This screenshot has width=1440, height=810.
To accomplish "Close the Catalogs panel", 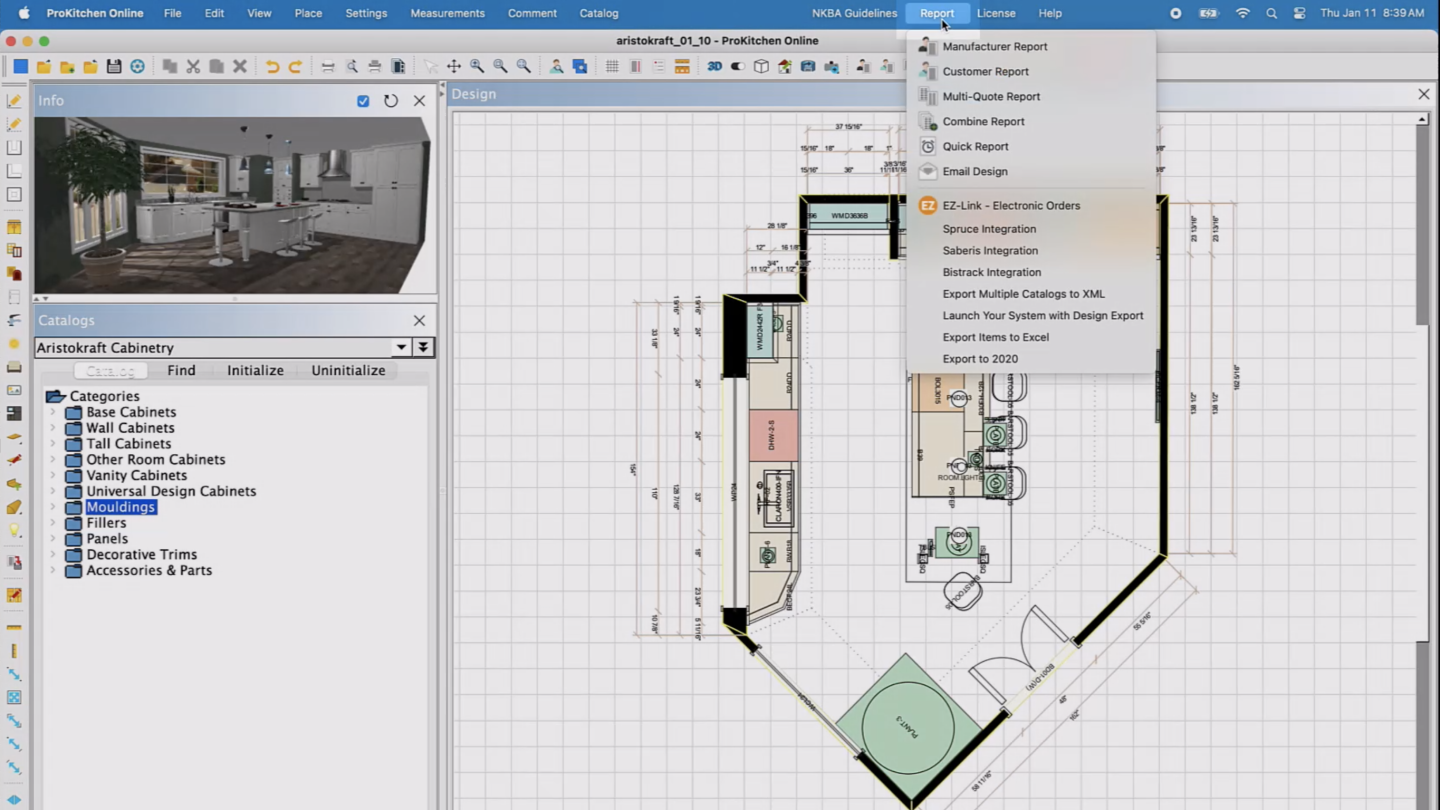I will 419,321.
